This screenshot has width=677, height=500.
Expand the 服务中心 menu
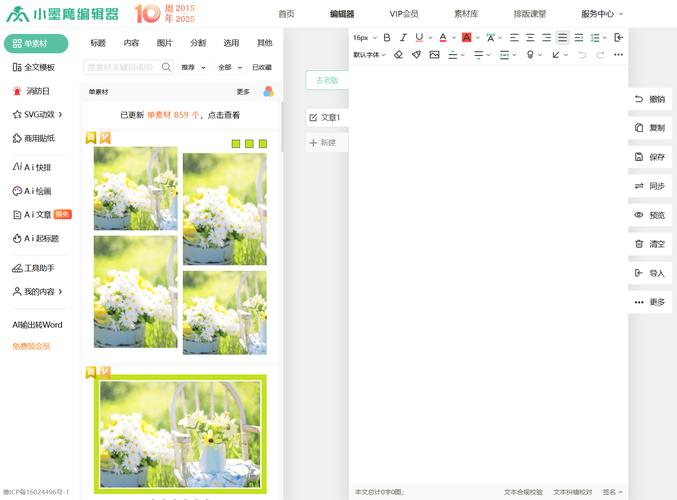(602, 14)
